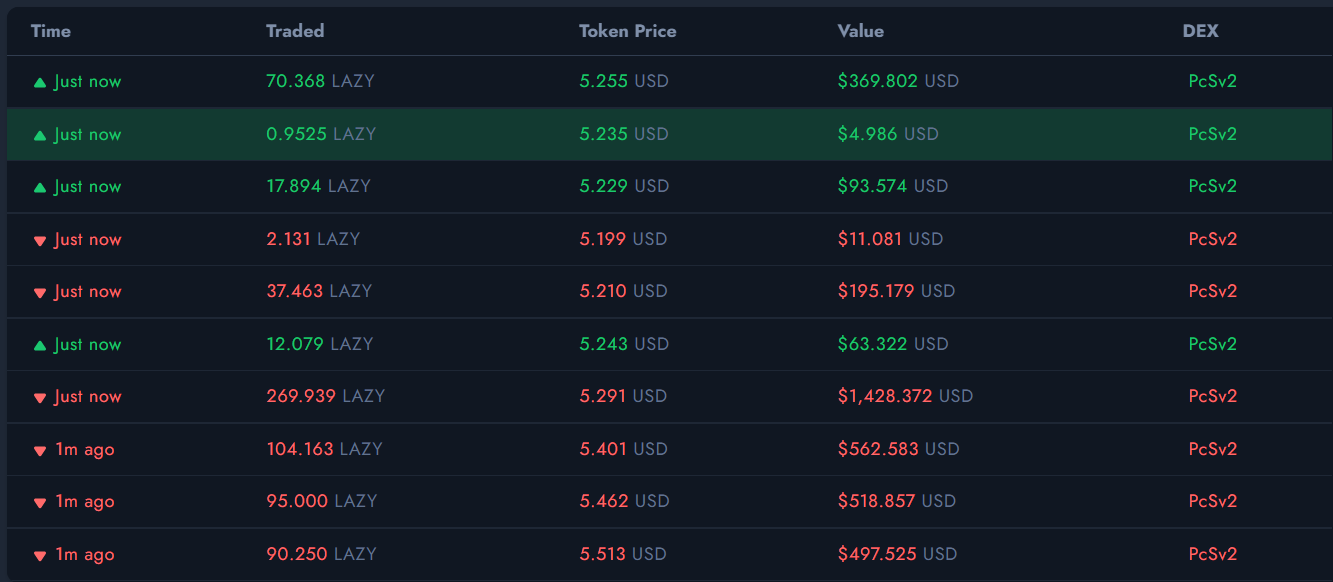This screenshot has height=582, width=1333.
Task: Click red down arrow on 104.163 LAZY trade
Action: 40,450
